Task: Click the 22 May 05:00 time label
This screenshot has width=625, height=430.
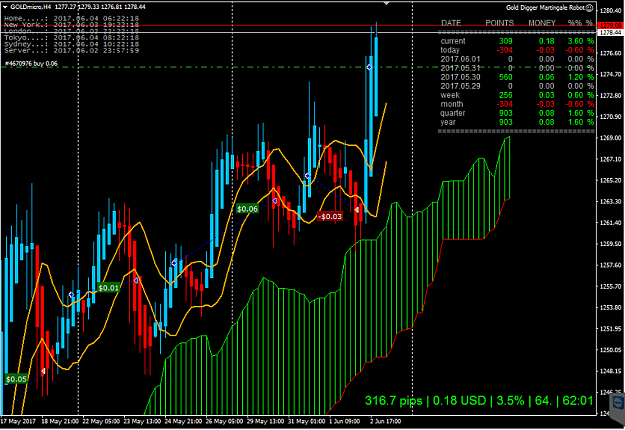Action: pos(101,421)
